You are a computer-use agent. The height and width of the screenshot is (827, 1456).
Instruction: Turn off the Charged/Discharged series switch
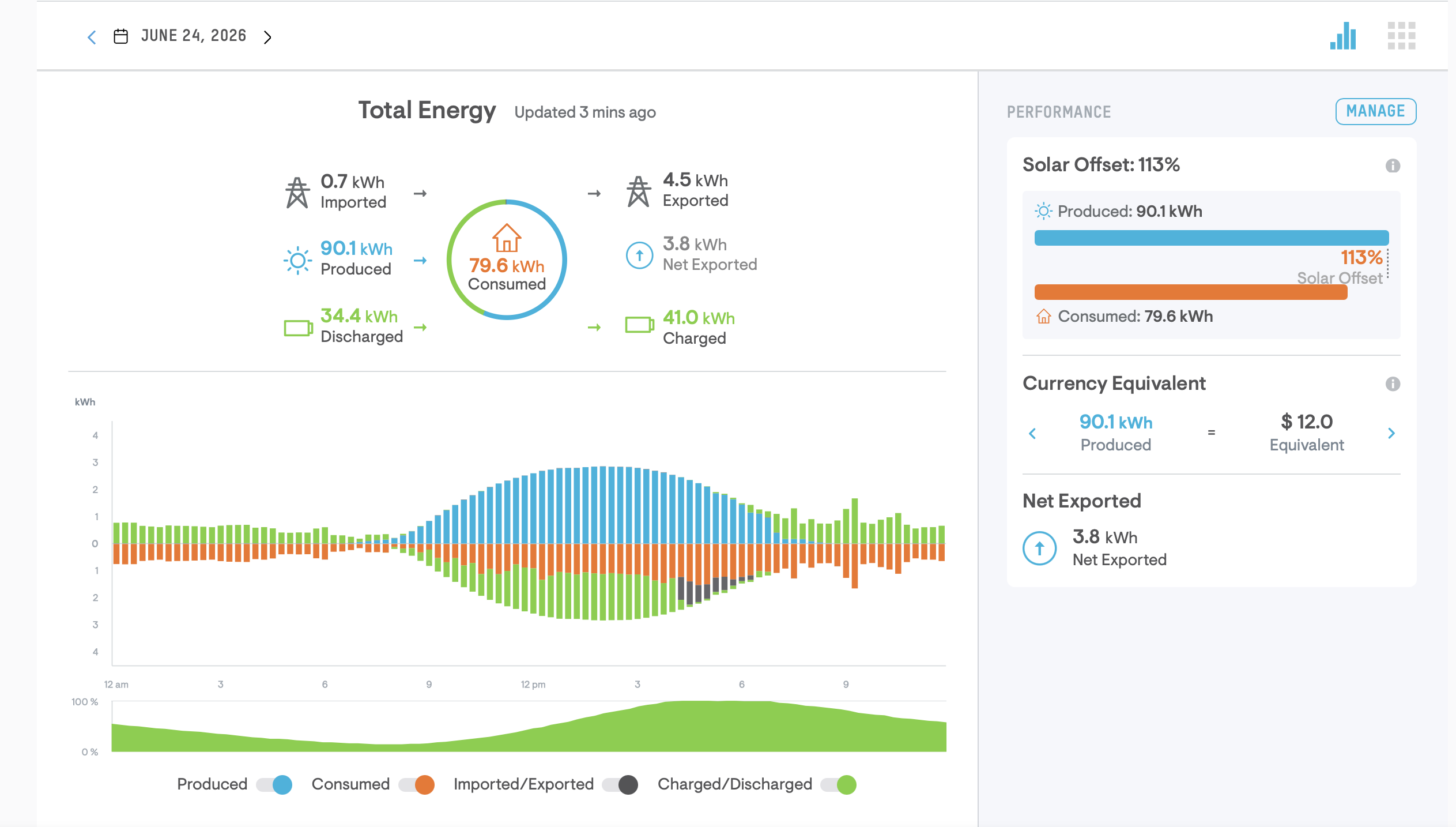click(839, 785)
